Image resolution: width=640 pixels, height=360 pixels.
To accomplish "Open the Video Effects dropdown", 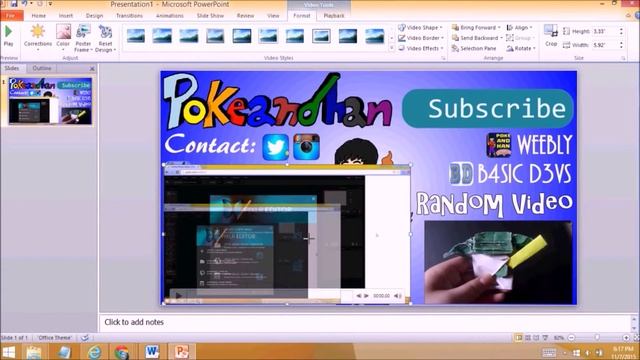I will pyautogui.click(x=421, y=48).
